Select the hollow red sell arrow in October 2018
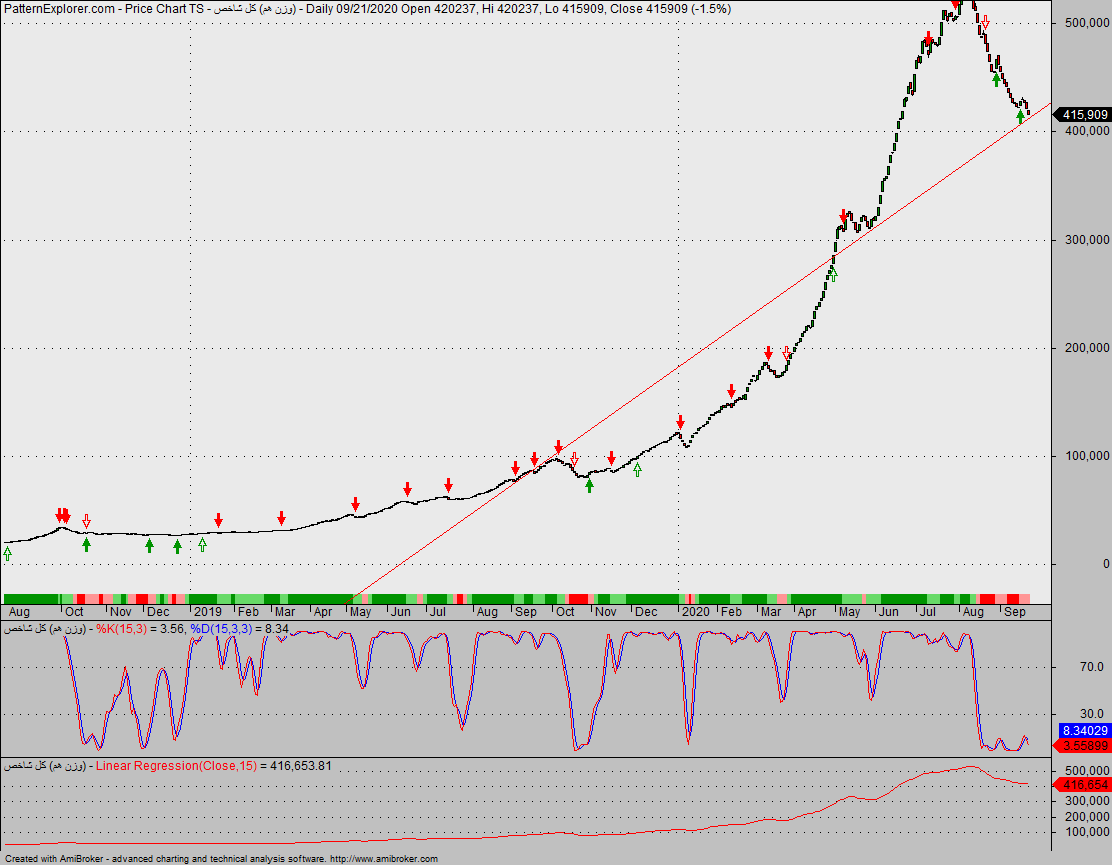 [x=87, y=521]
